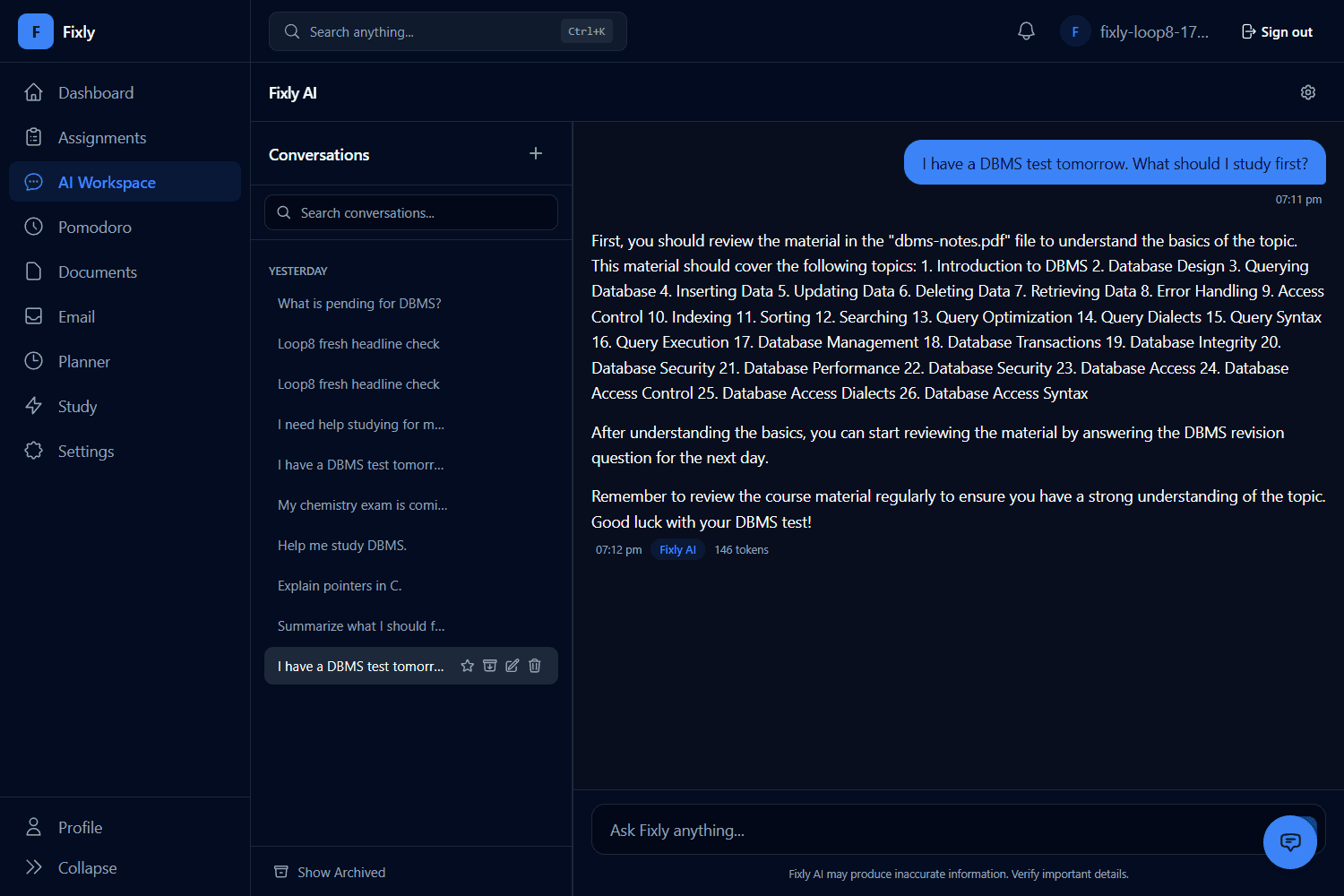Open the AI Workspace section
This screenshot has width=1344, height=896.
(125, 182)
